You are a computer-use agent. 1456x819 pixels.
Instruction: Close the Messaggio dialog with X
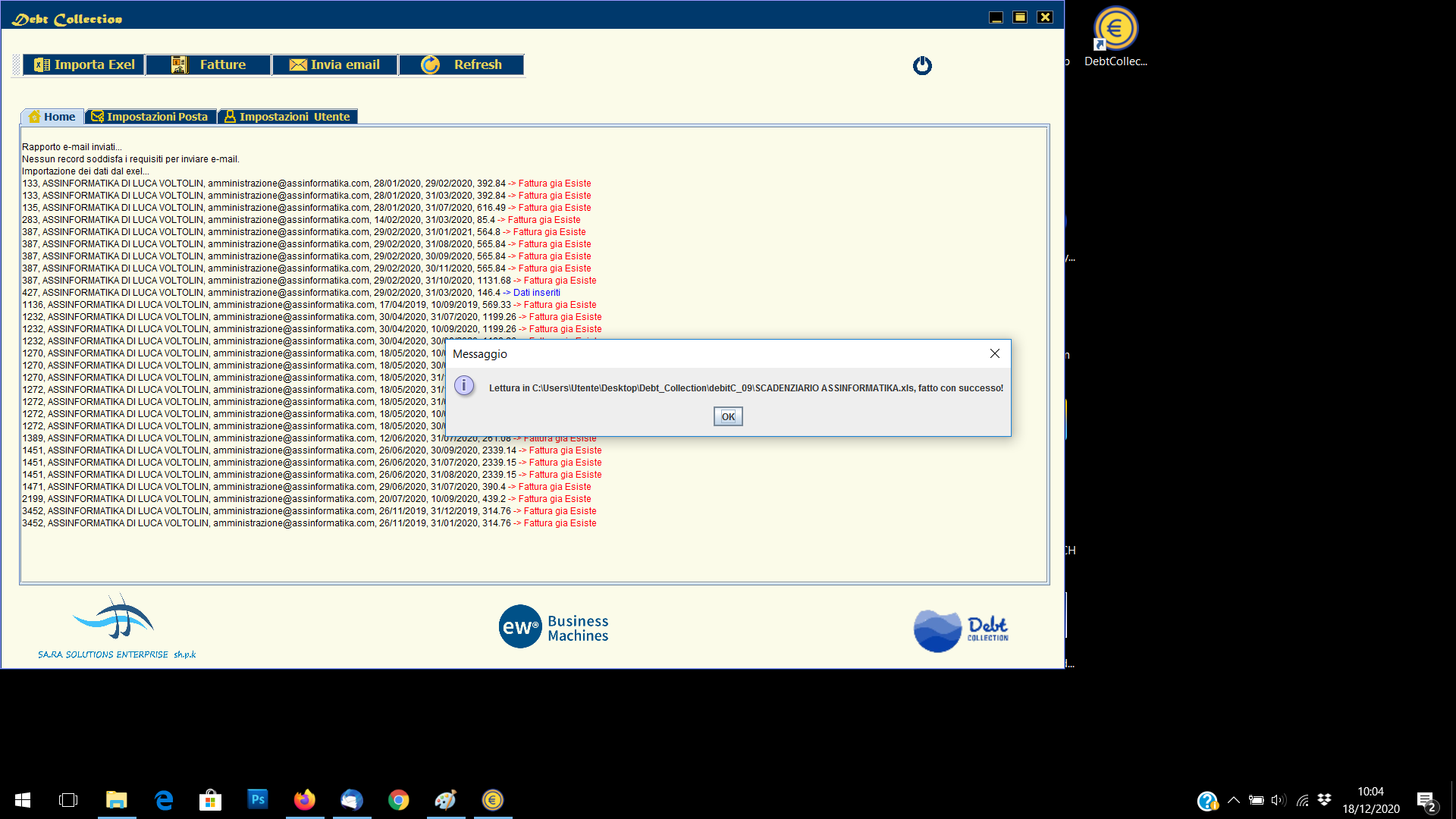pyautogui.click(x=994, y=353)
